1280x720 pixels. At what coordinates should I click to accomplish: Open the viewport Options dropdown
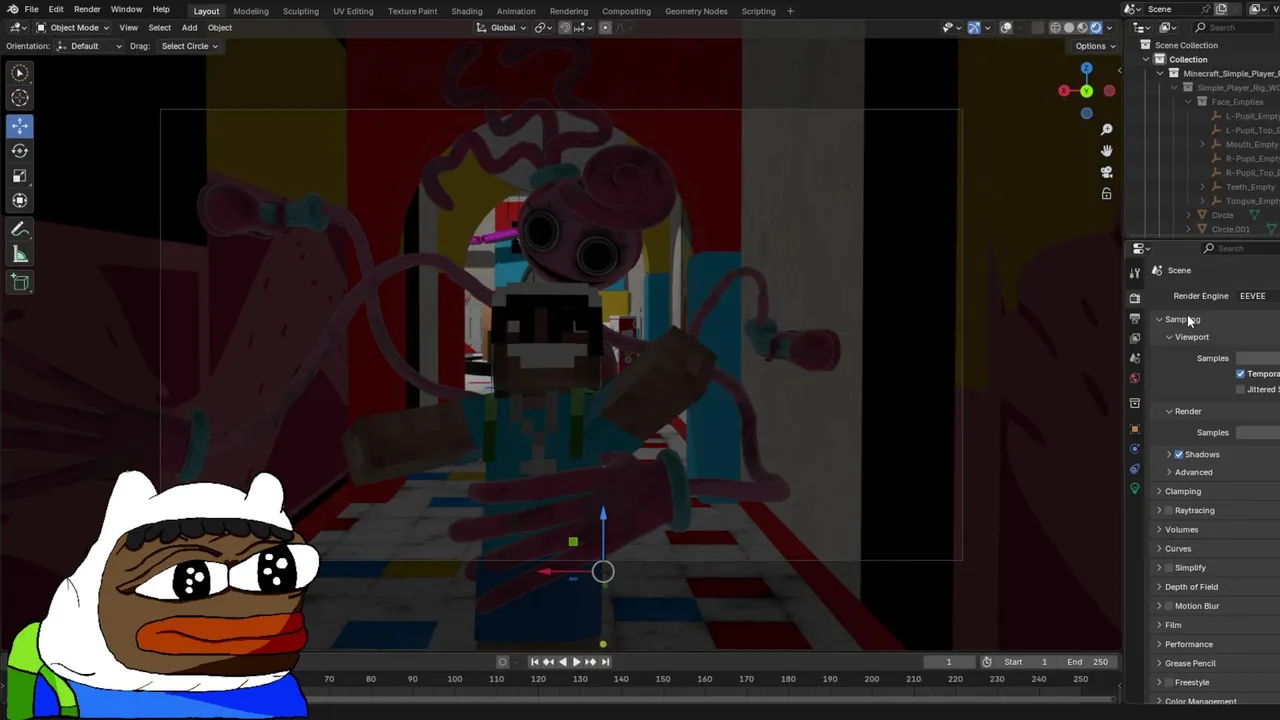click(x=1095, y=46)
